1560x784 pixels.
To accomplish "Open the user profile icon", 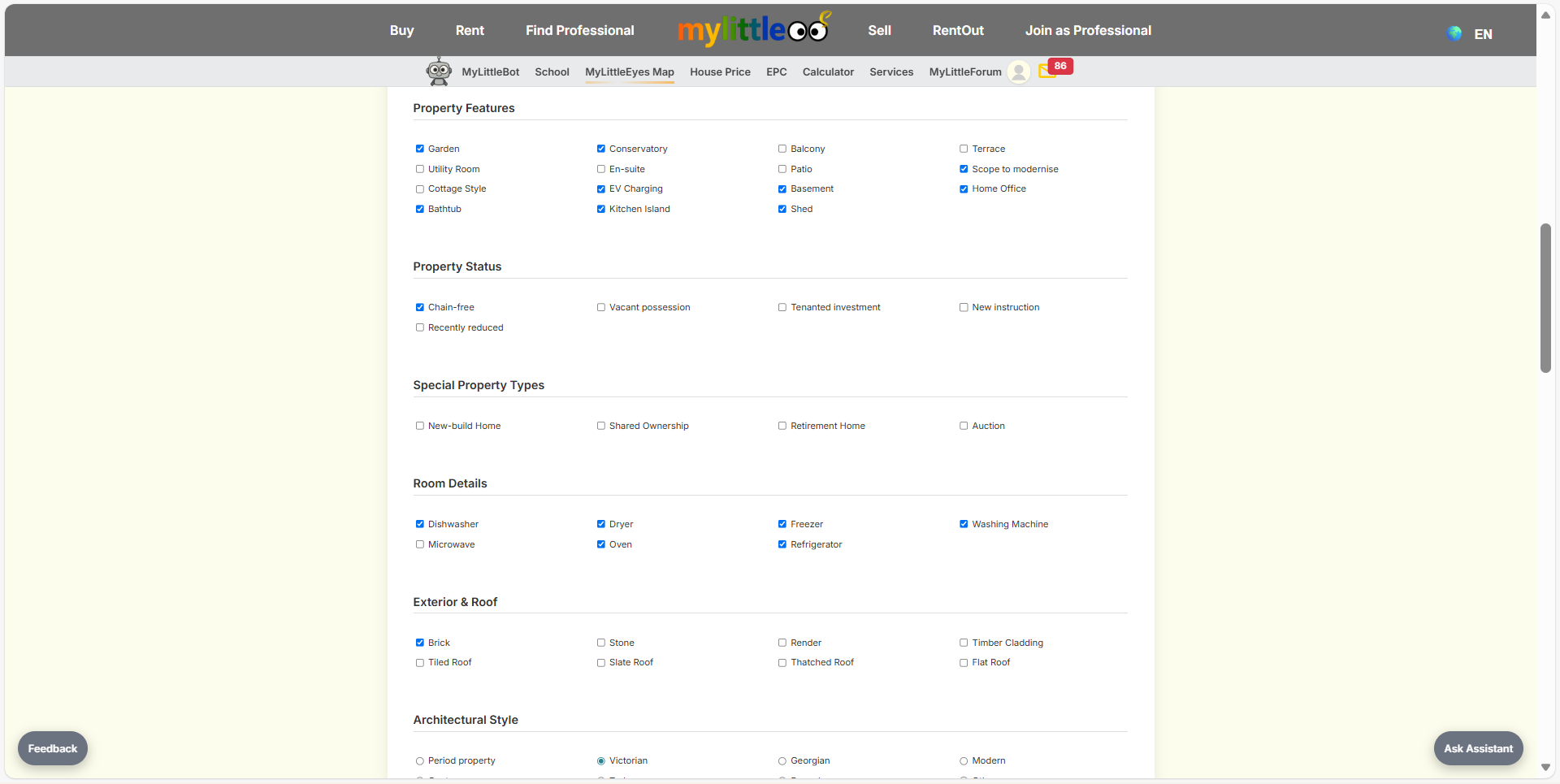I will click(x=1018, y=72).
